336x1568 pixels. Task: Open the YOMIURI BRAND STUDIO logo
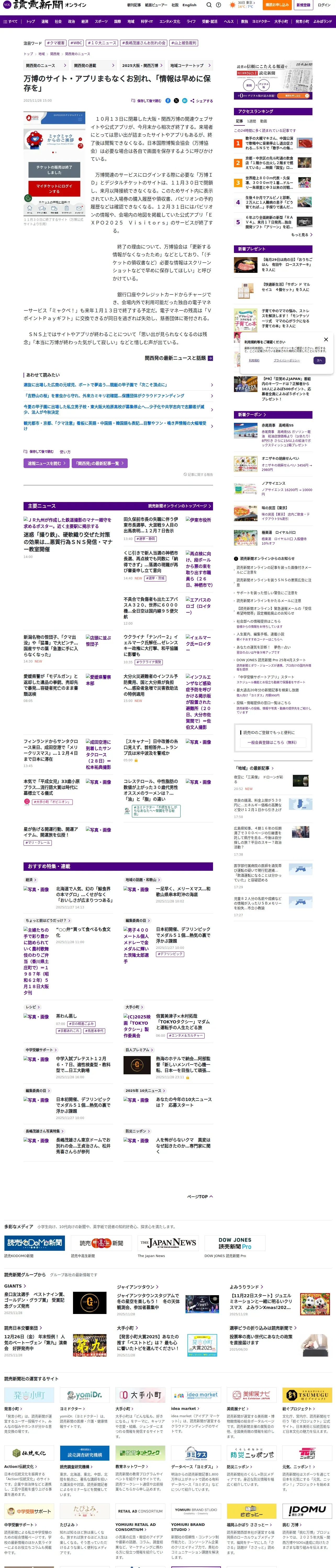[x=196, y=1511]
